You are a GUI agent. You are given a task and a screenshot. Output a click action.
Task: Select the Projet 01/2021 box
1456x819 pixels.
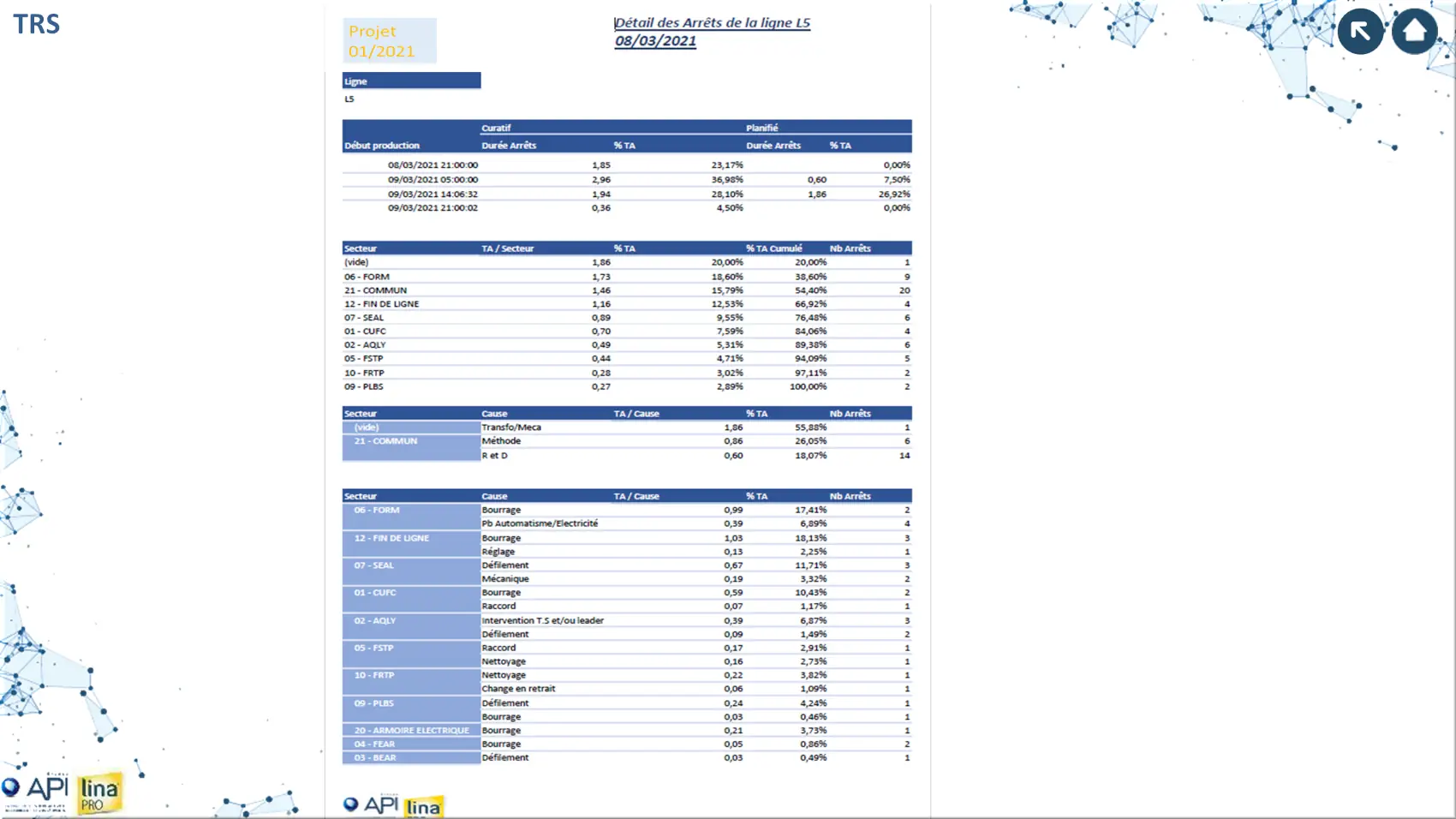click(x=390, y=41)
